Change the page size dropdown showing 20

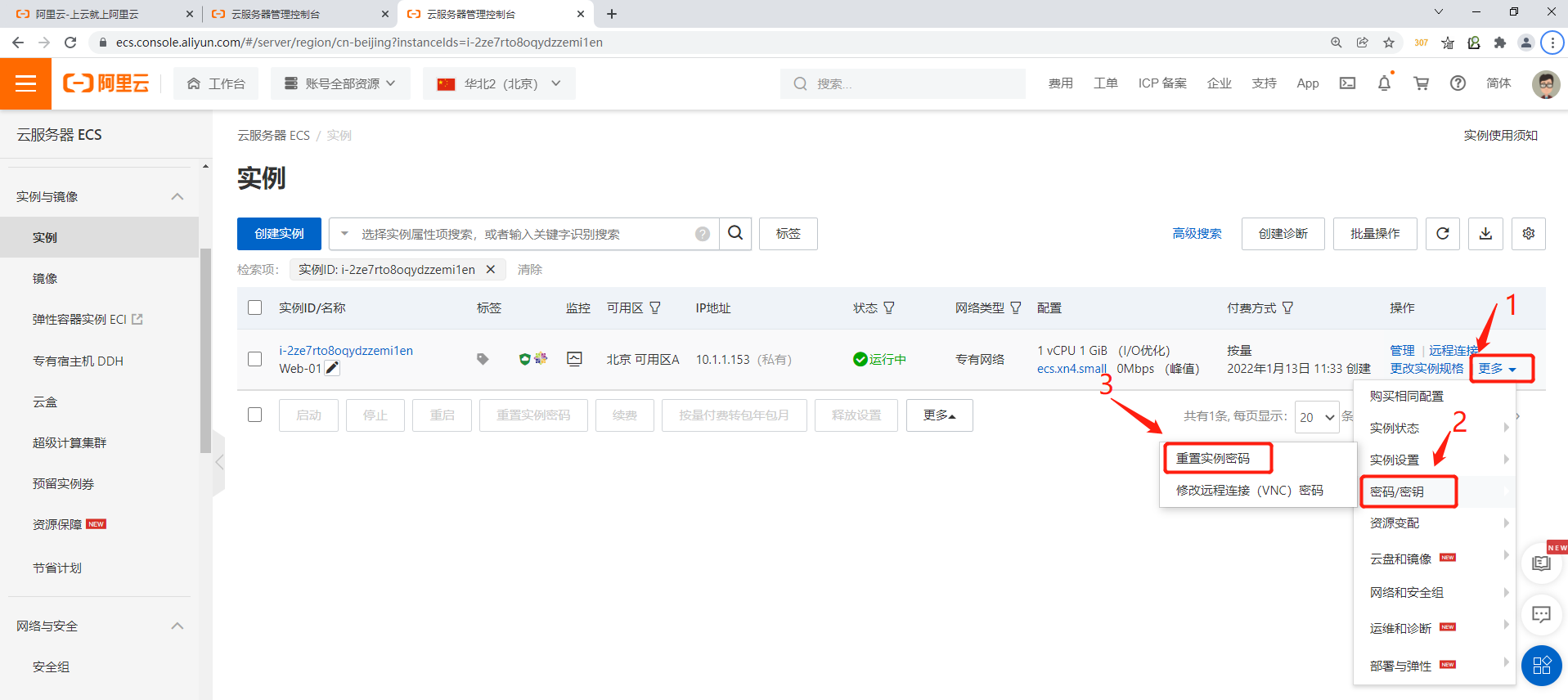pos(1317,417)
